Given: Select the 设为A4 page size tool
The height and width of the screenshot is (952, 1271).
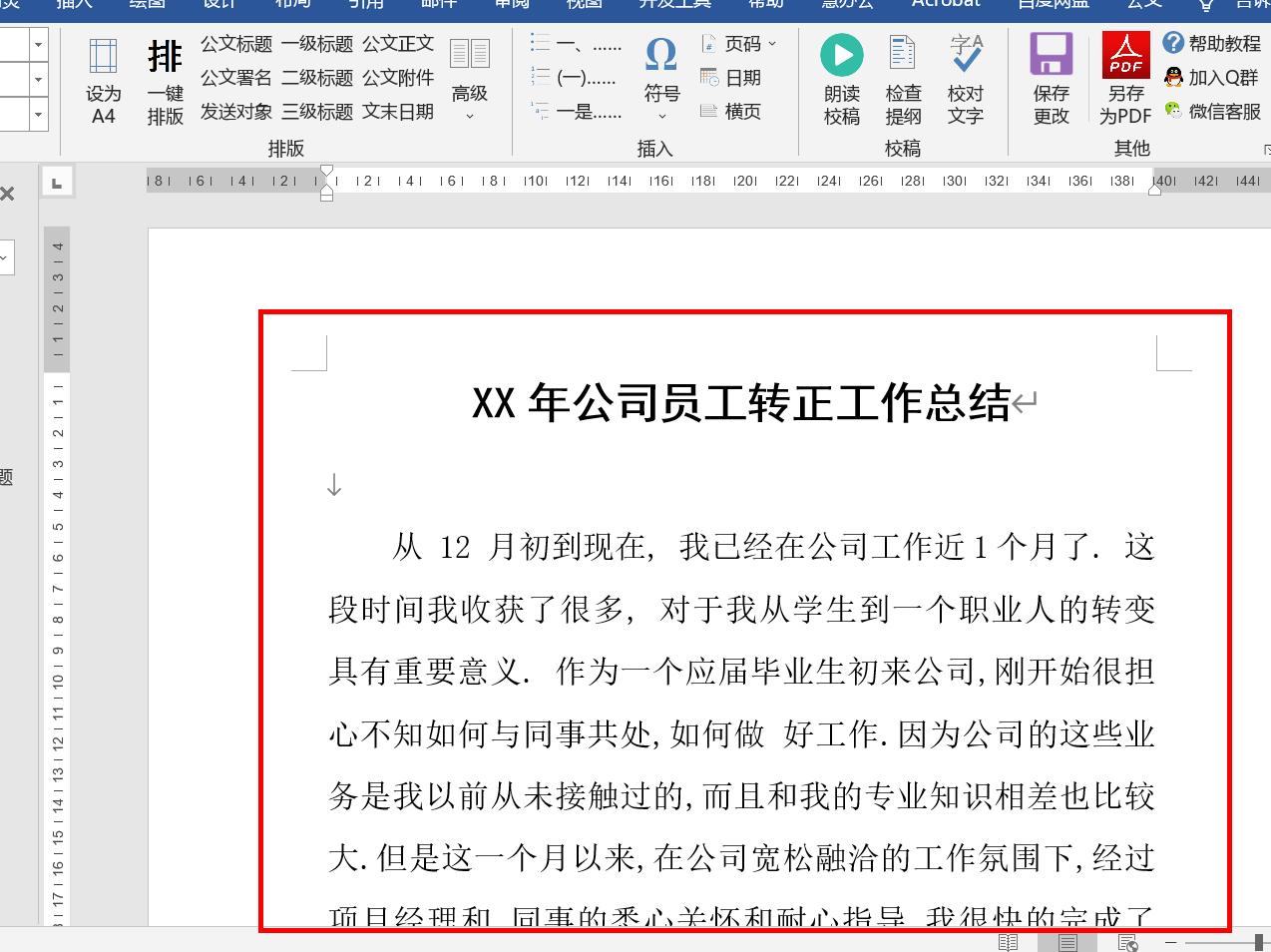Looking at the screenshot, I should 103,80.
